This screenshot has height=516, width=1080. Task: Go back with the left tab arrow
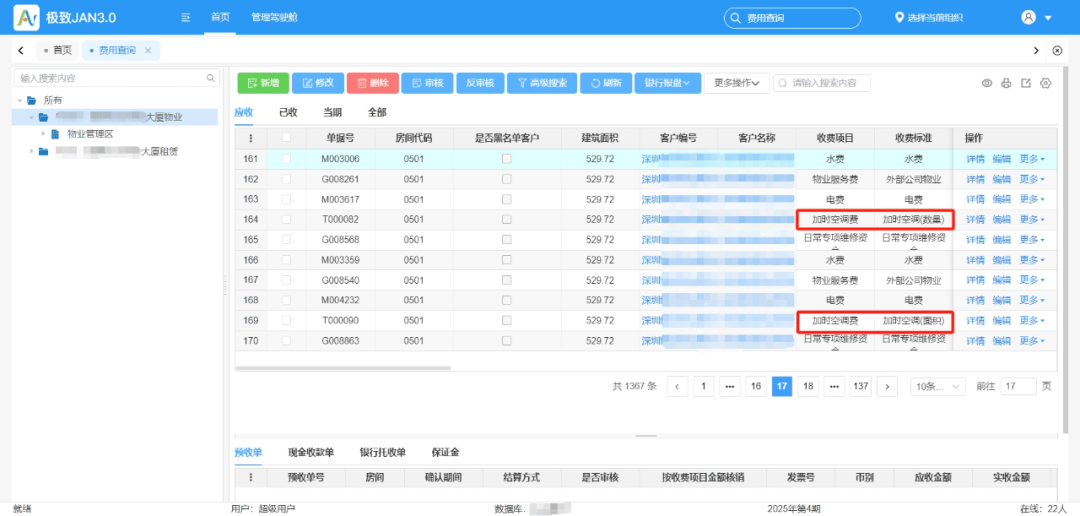coord(21,50)
